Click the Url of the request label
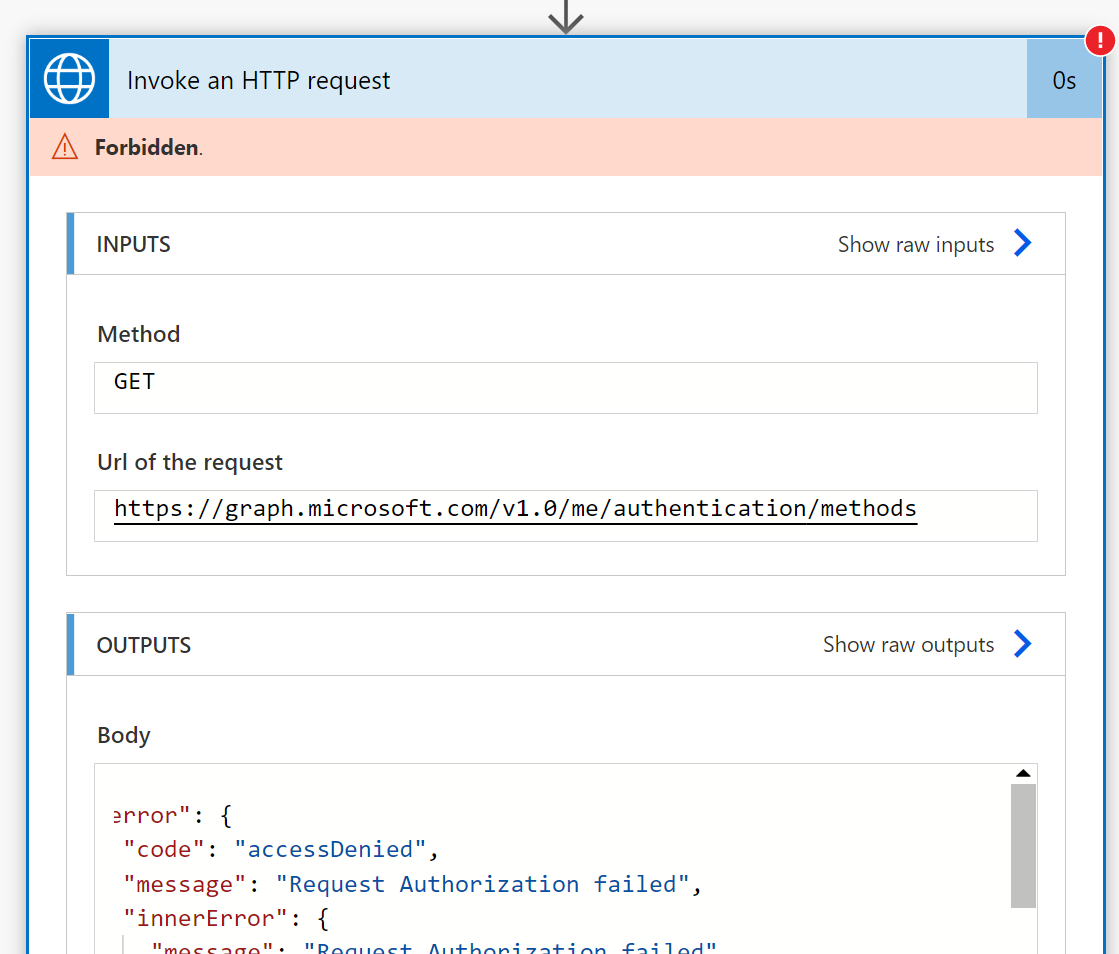 [190, 462]
